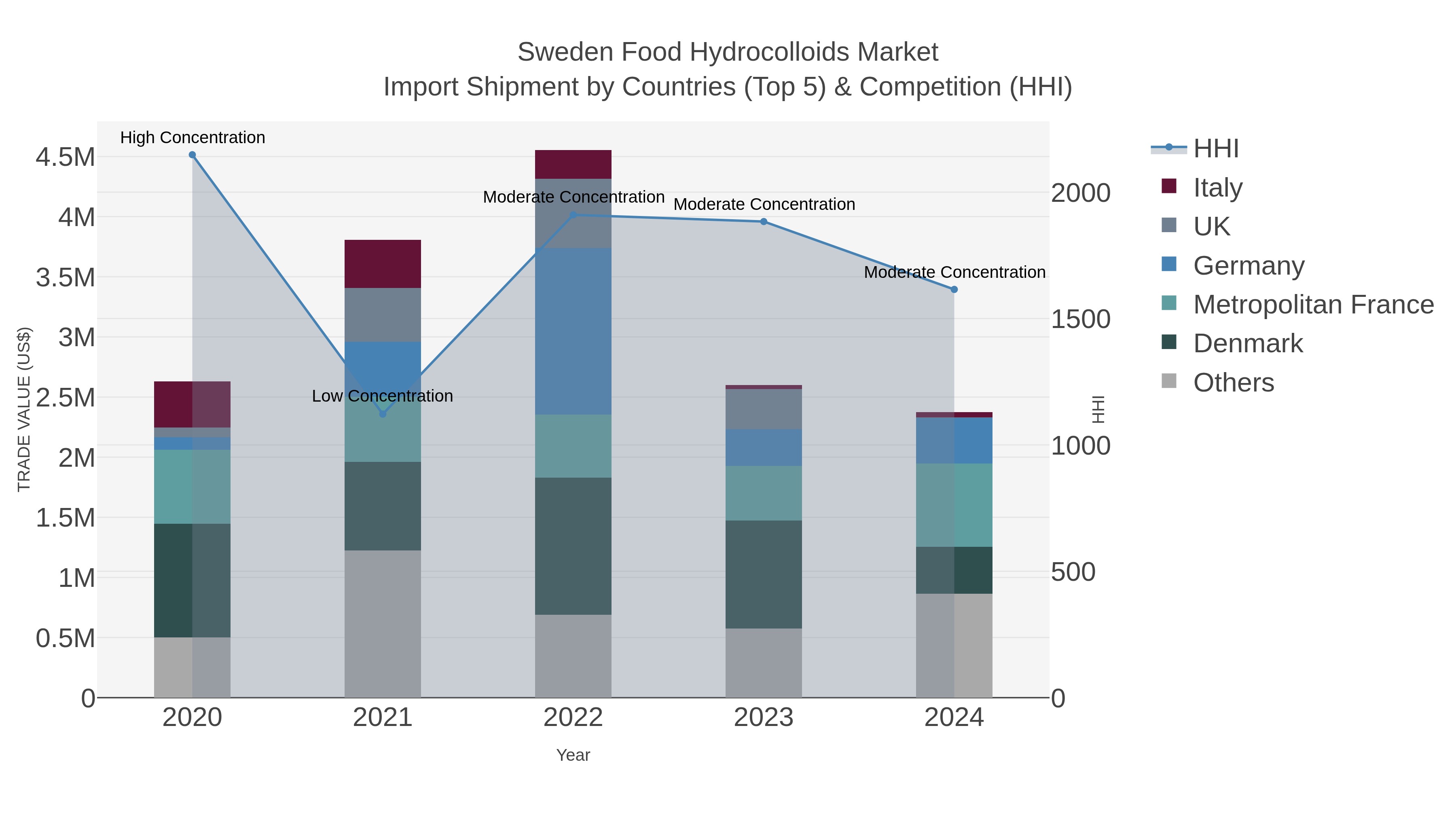
Task: Click the 'Year' x-axis title
Action: point(573,755)
